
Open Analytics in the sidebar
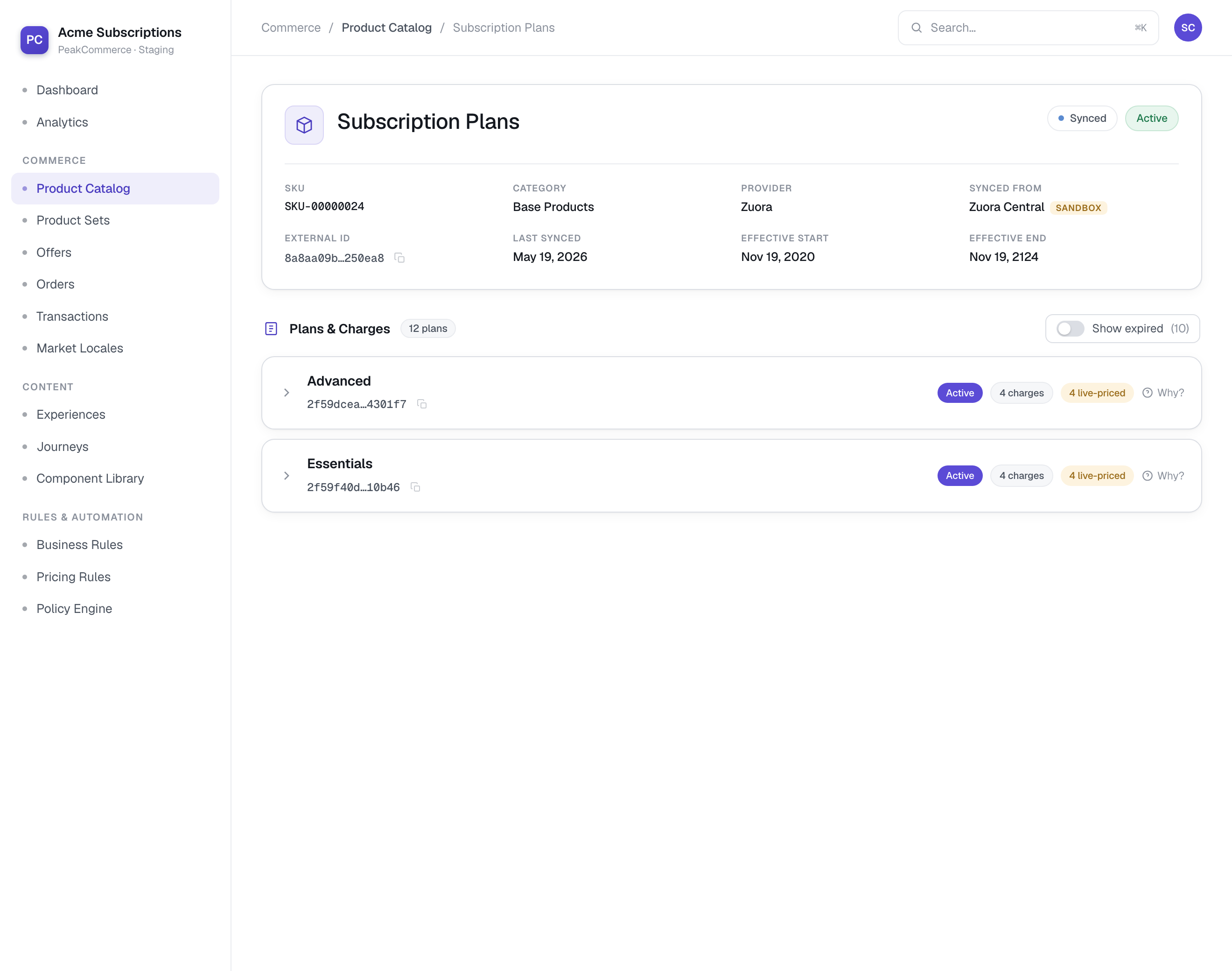click(x=115, y=122)
